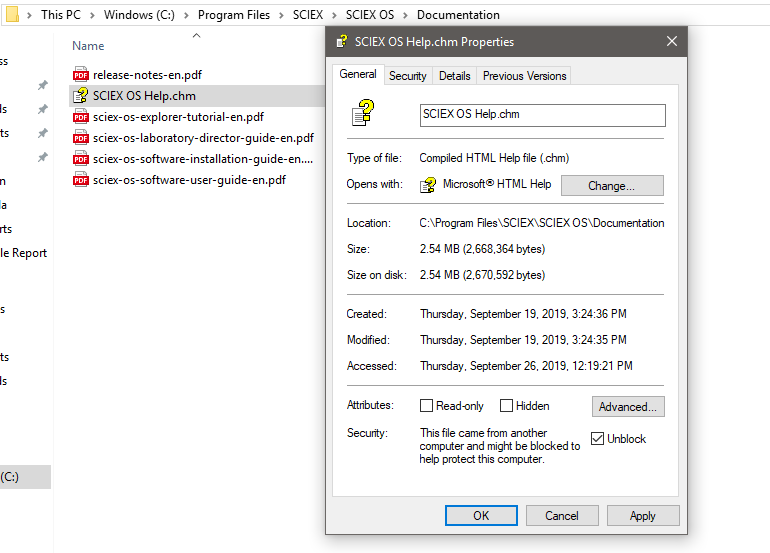Click the Location path text in Properties
The image size is (770, 553).
(542, 223)
